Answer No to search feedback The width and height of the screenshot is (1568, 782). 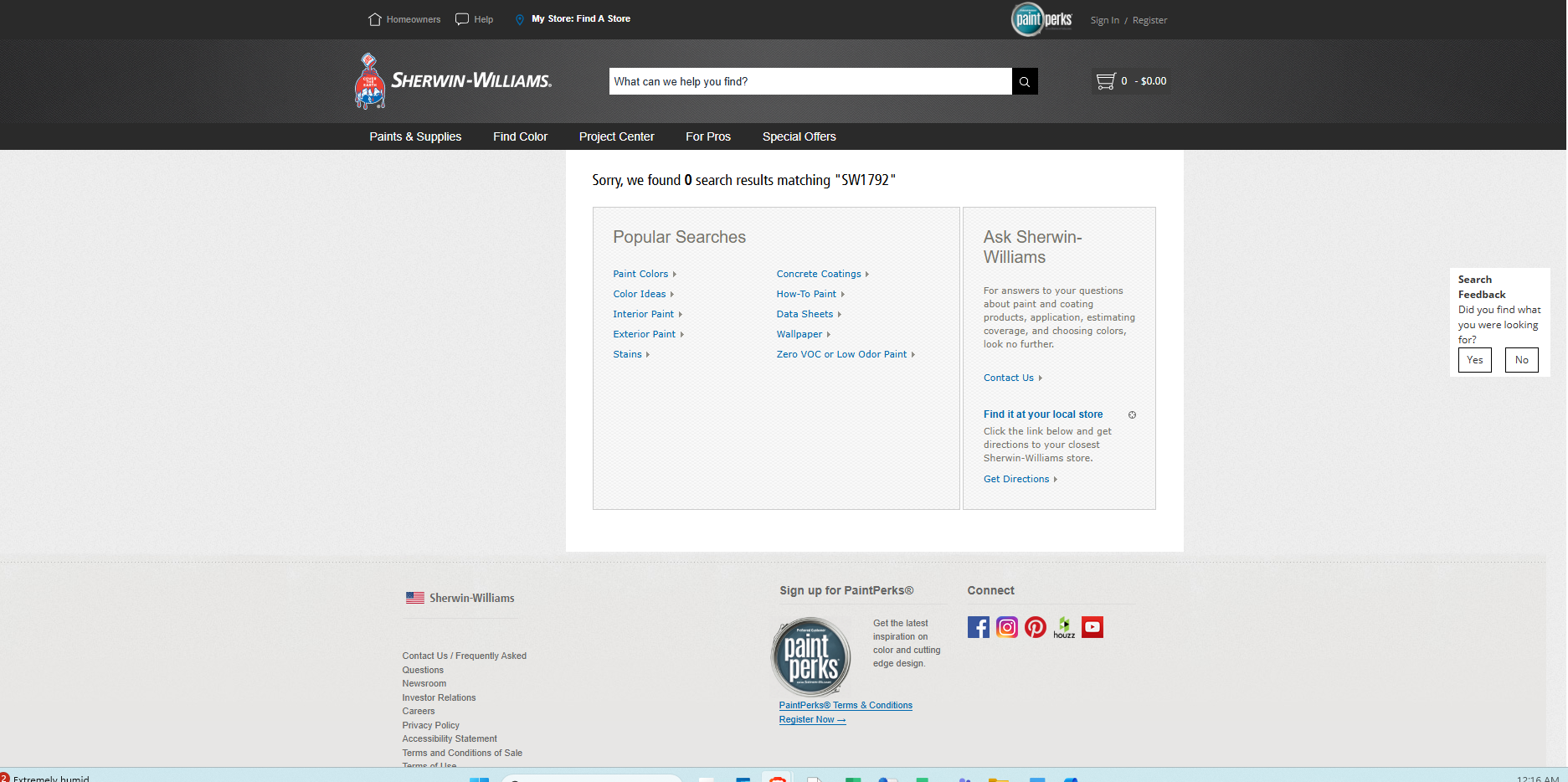[x=1521, y=360]
